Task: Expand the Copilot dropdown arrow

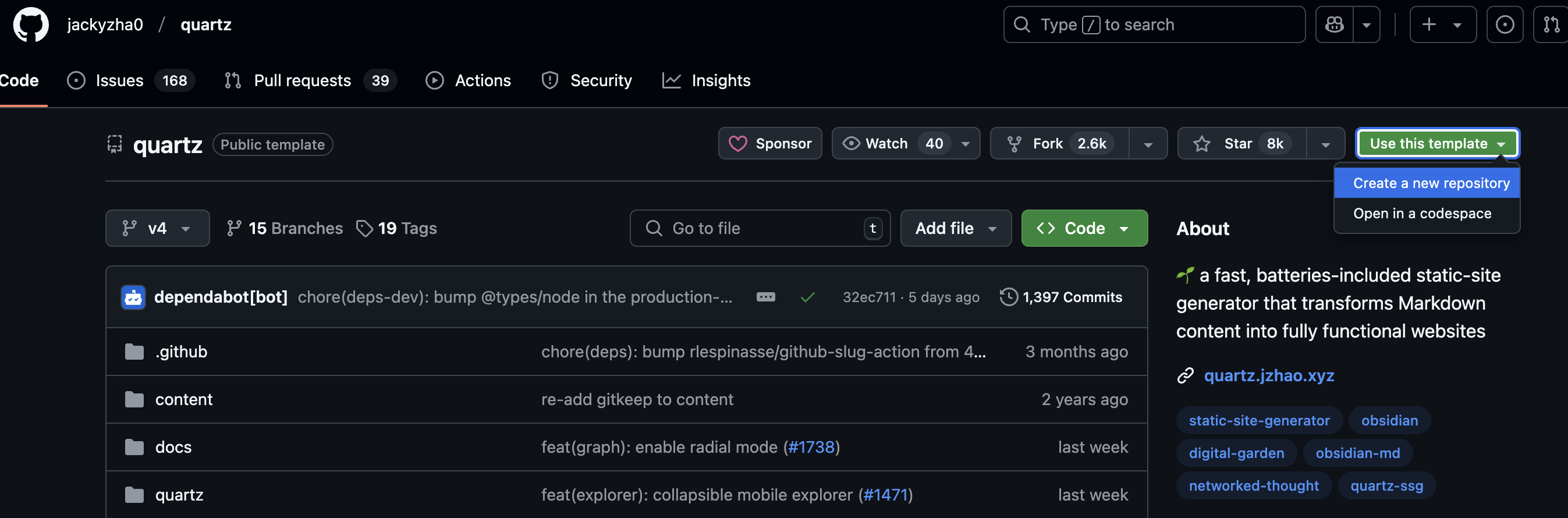Action: click(x=1367, y=25)
